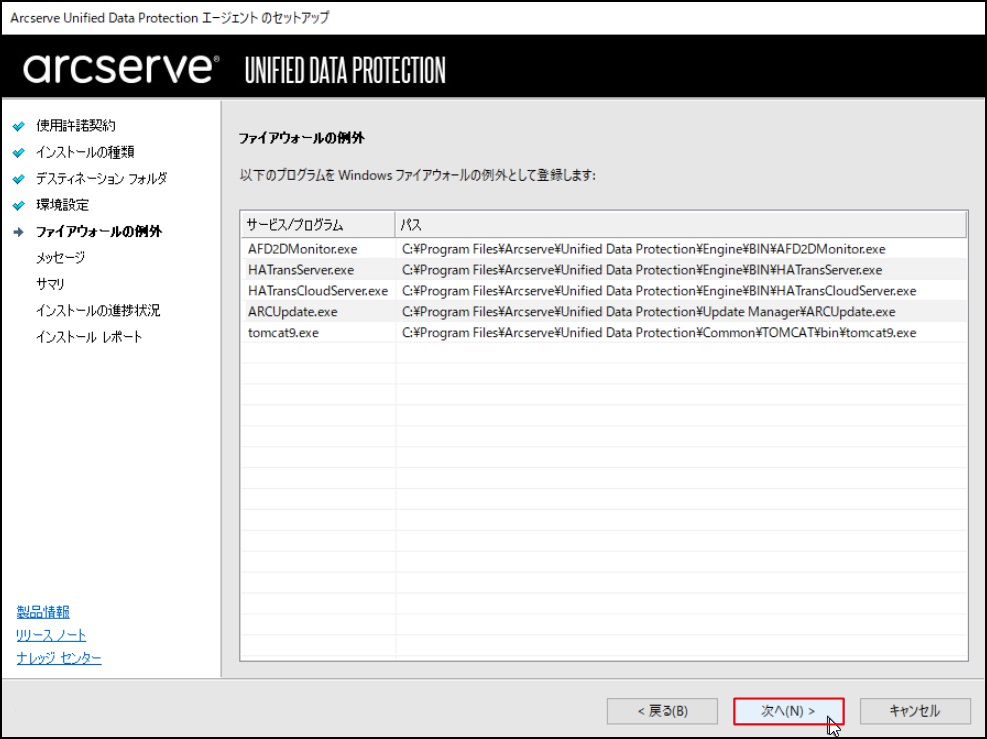Select the tomcat9.exe row
The width and height of the screenshot is (987, 739).
[604, 332]
